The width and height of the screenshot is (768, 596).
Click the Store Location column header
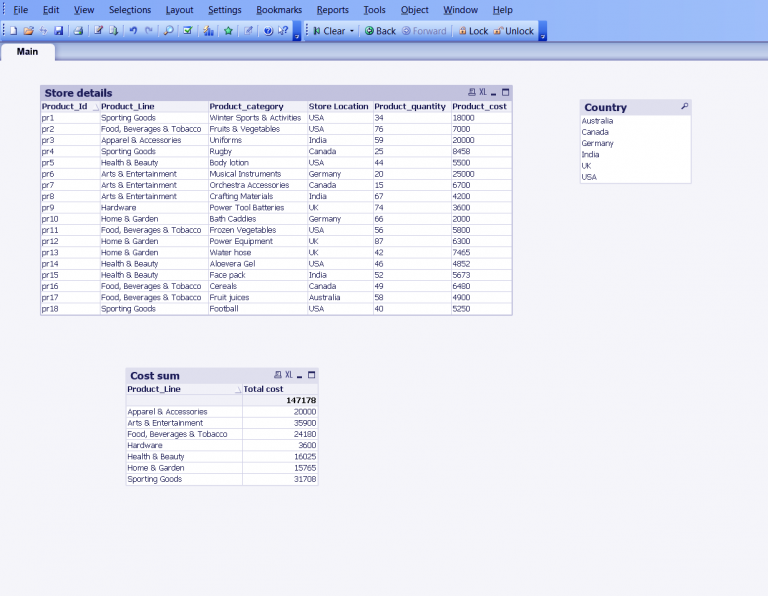click(x=338, y=106)
